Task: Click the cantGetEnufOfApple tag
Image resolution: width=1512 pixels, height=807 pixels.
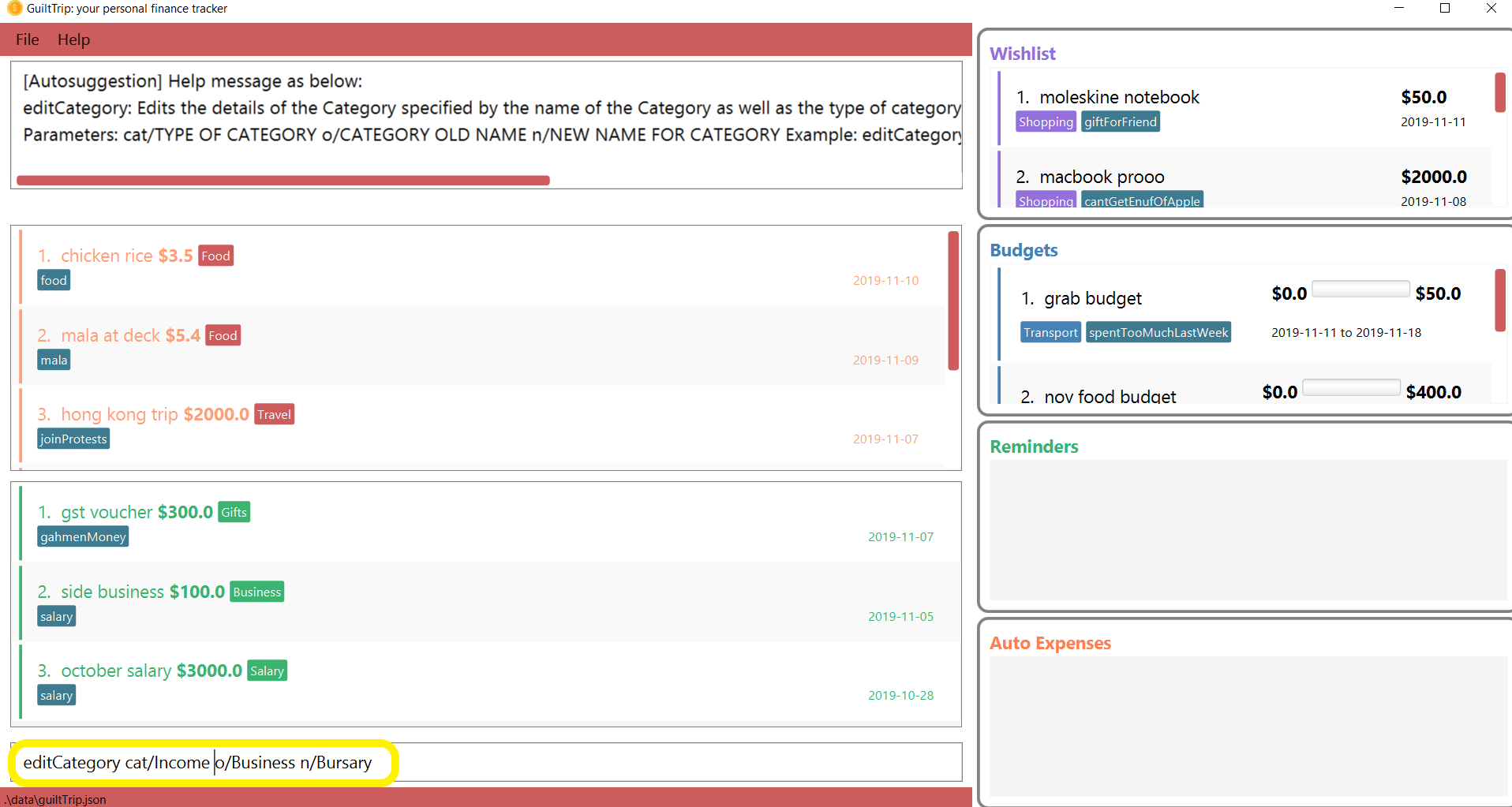Action: 1142,200
